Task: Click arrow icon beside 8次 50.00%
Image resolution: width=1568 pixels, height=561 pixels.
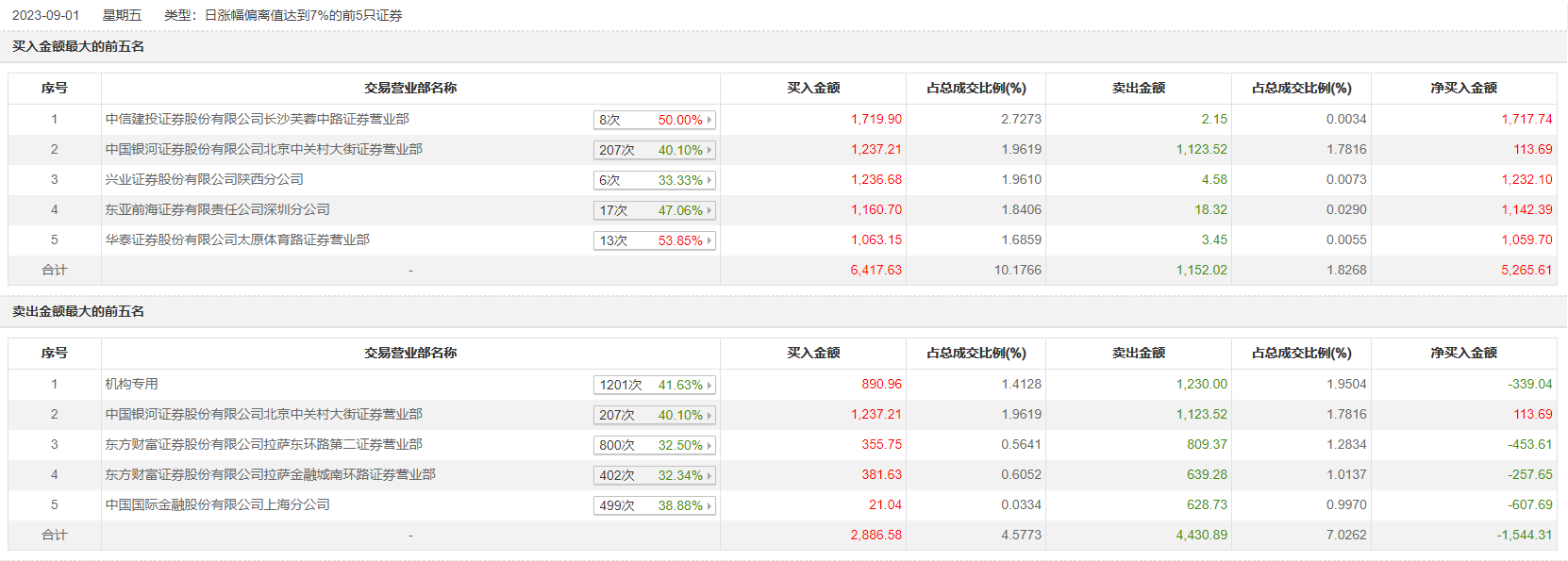Action: pos(709,120)
